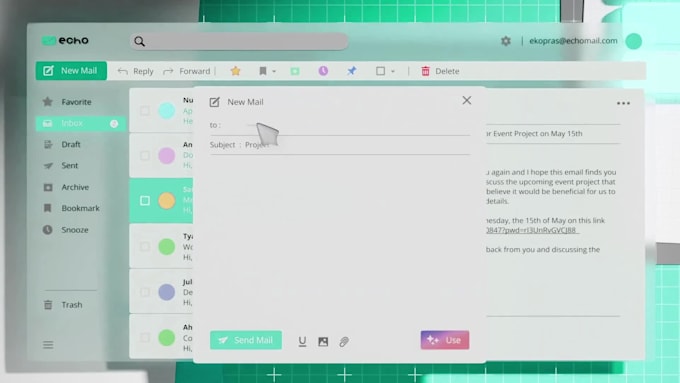Click the Subject field
This screenshot has width=680, height=383.
(340, 145)
